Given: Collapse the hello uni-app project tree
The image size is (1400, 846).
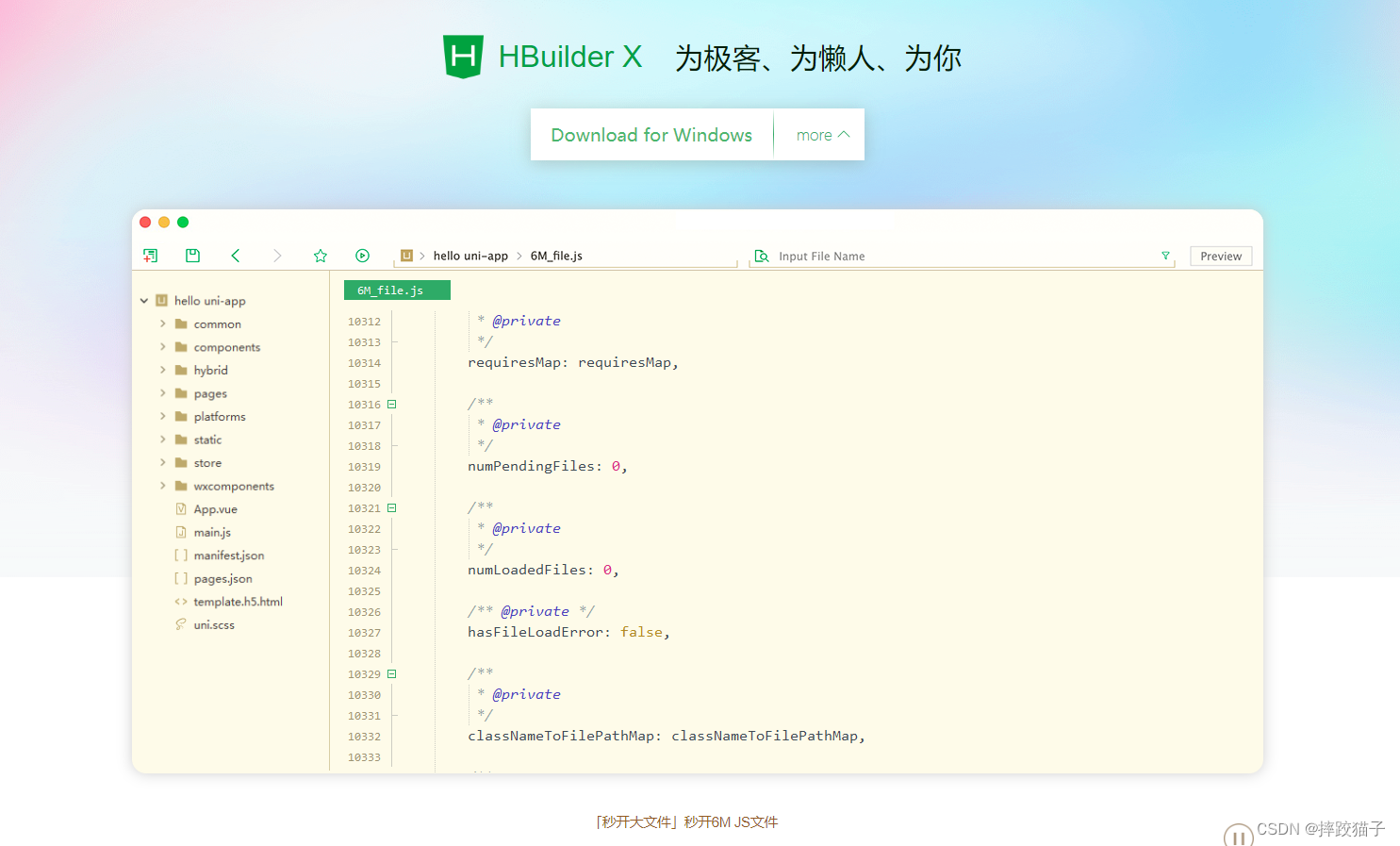Looking at the screenshot, I should (x=144, y=301).
